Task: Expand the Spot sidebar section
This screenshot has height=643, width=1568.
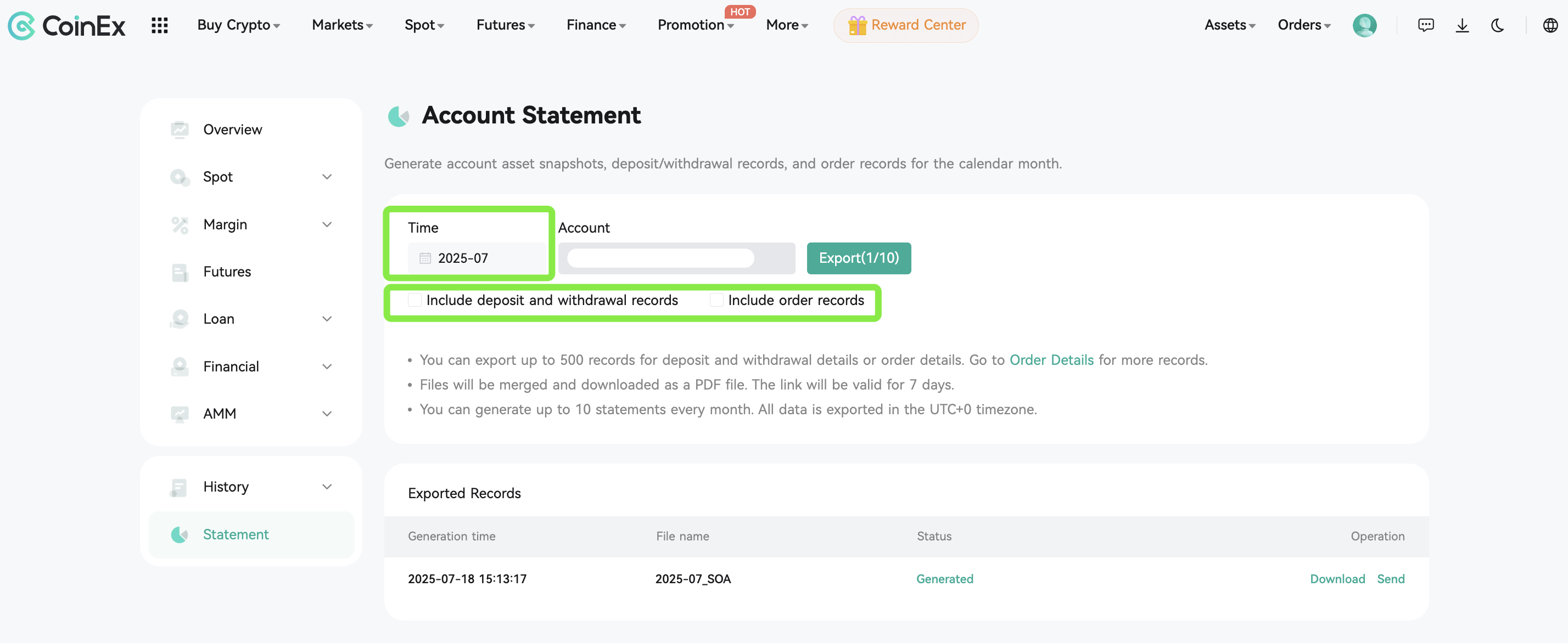Action: [327, 177]
